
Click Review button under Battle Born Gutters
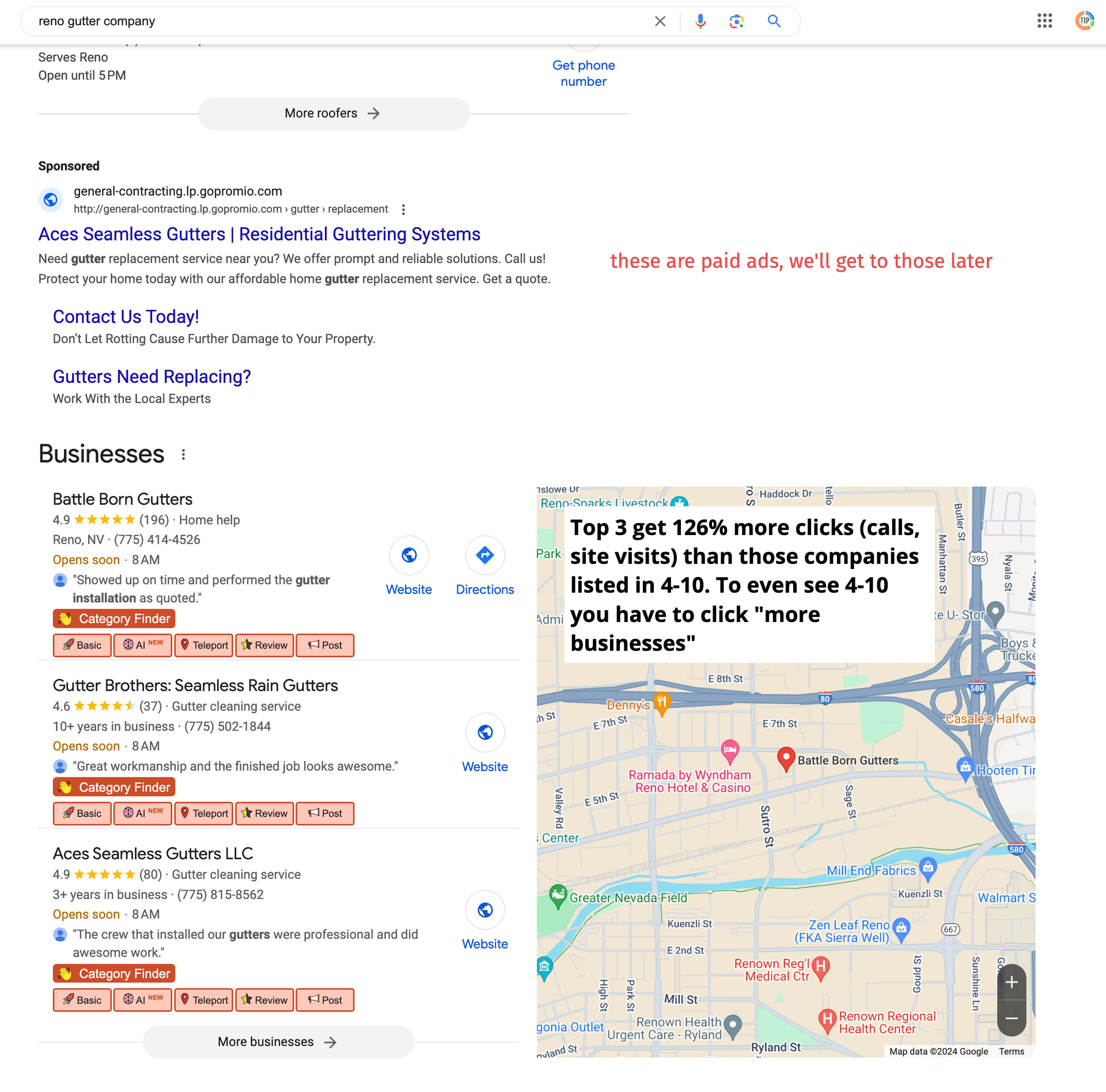point(265,646)
